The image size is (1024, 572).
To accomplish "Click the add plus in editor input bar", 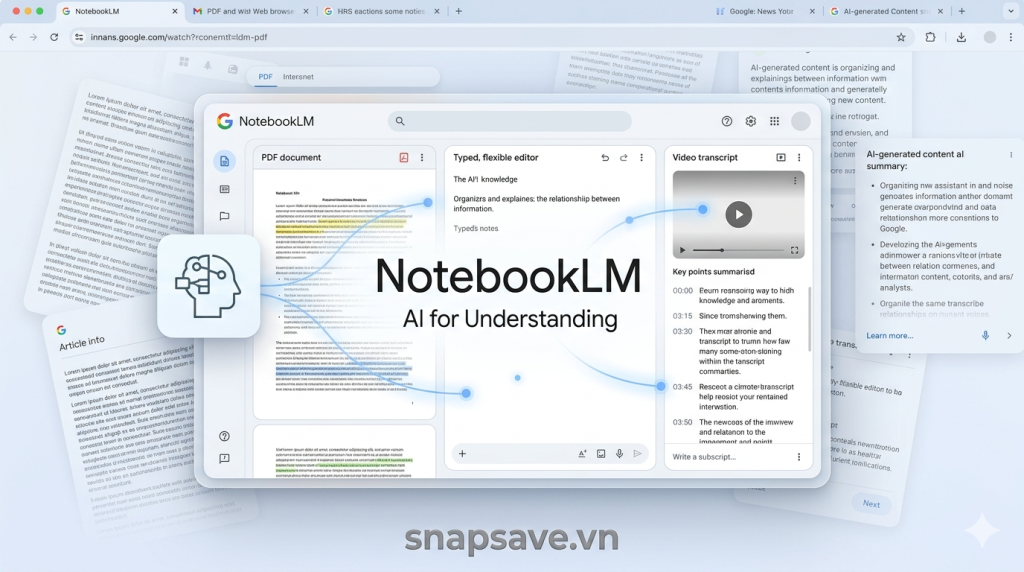I will pyautogui.click(x=462, y=454).
